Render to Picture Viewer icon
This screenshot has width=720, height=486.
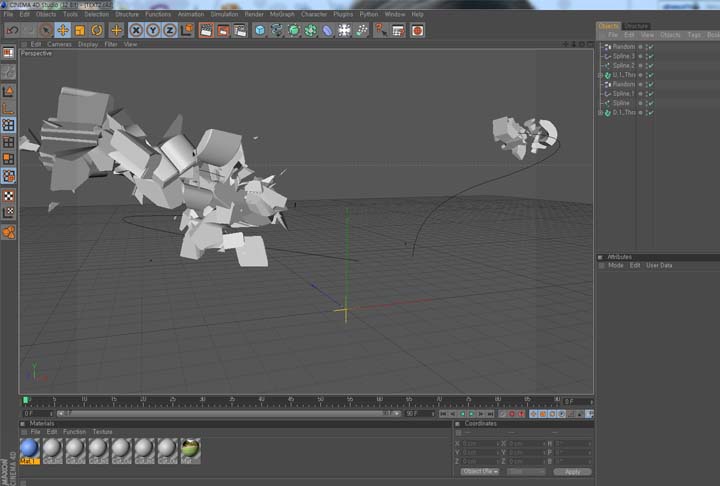[x=223, y=30]
